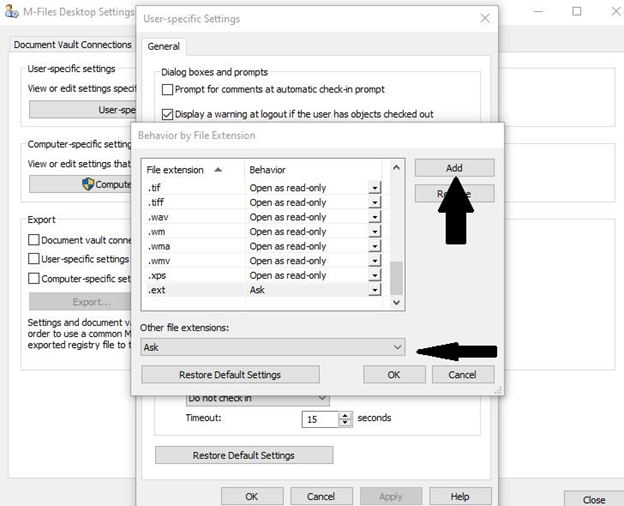Open behavior dropdown for .wm row
Viewport: 624px width, 506px height.
[374, 232]
